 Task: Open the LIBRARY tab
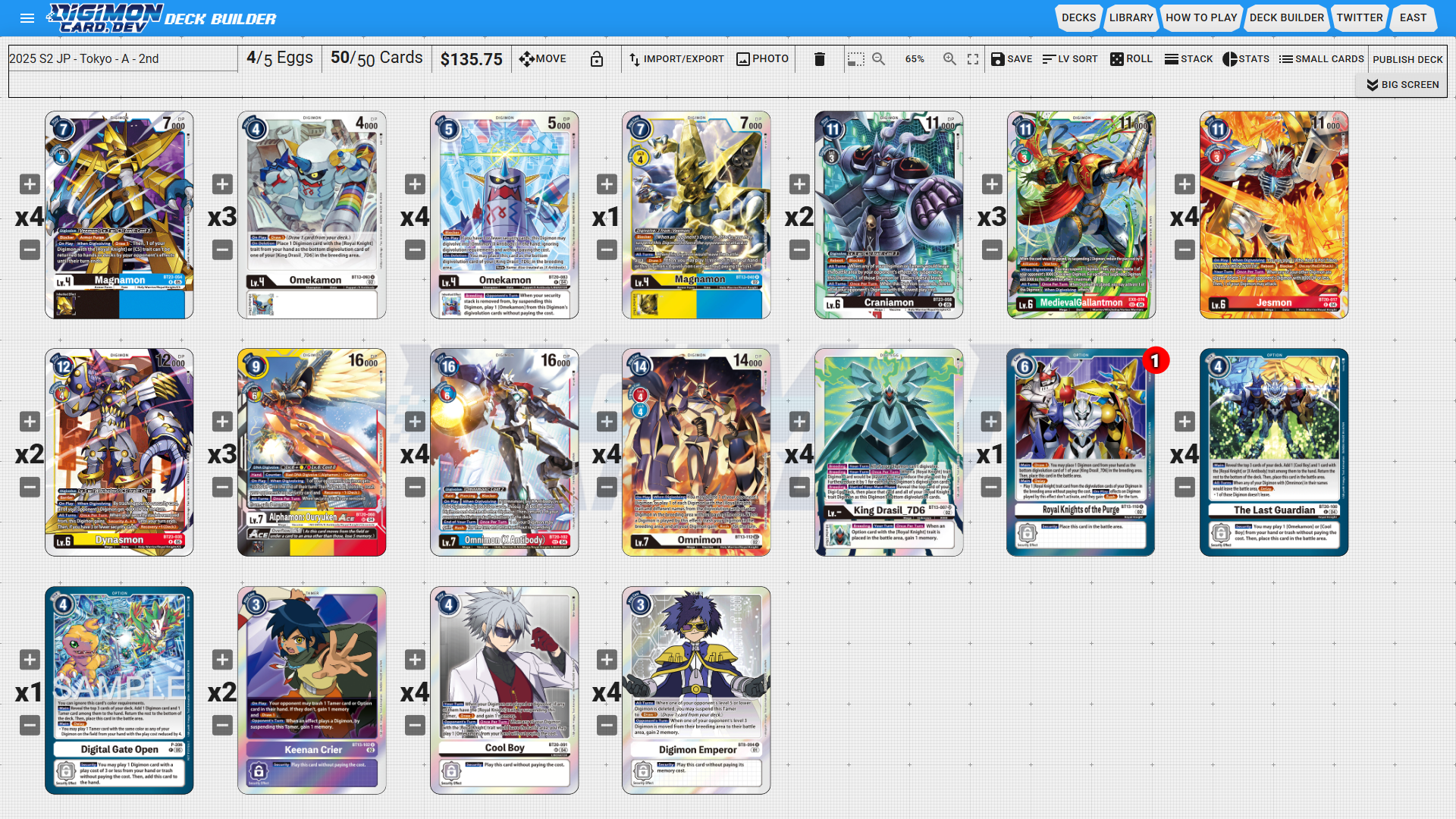(1131, 17)
